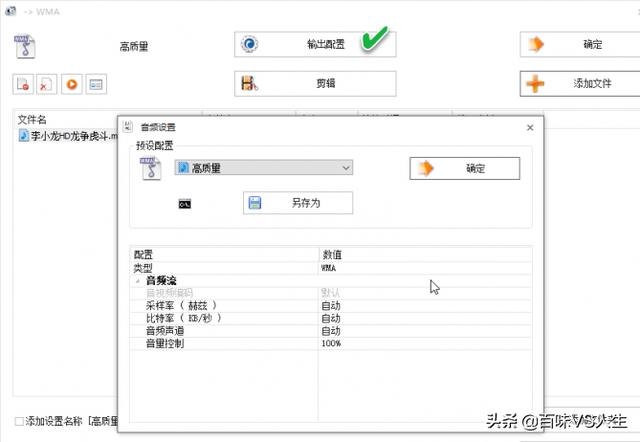640x442 pixels.
Task: Open the 高质量 preset dropdown
Action: (x=264, y=168)
